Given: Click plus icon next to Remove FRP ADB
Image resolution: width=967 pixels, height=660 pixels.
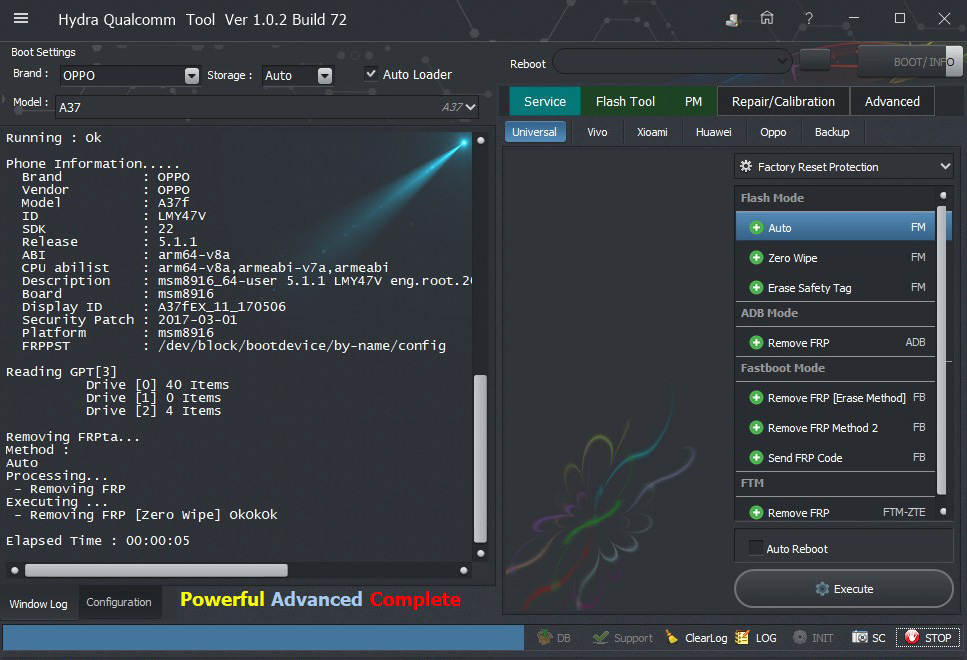Looking at the screenshot, I should tap(756, 342).
